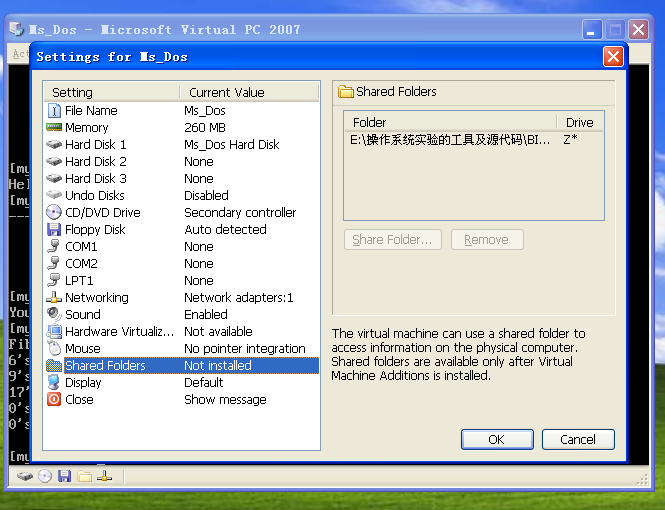Click the shared folder status bar icon
This screenshot has height=510, width=665.
[x=84, y=477]
